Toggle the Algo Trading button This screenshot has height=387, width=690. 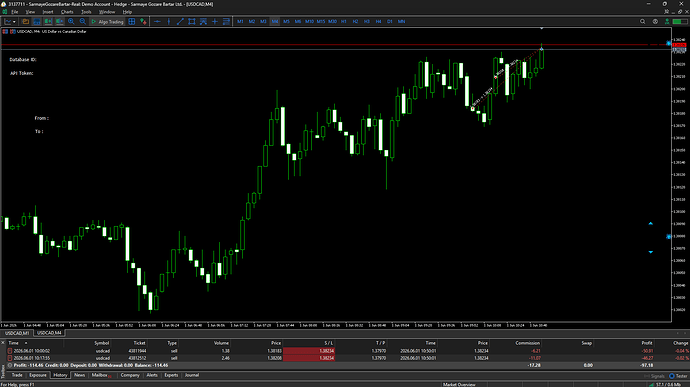(x=107, y=21)
